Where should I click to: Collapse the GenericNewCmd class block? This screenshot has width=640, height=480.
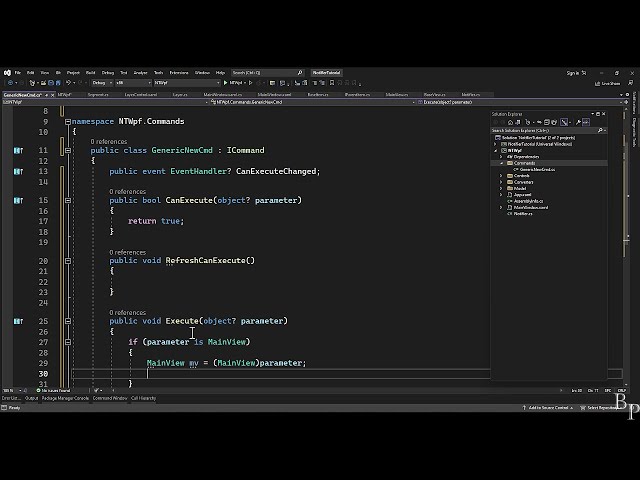pos(68,151)
